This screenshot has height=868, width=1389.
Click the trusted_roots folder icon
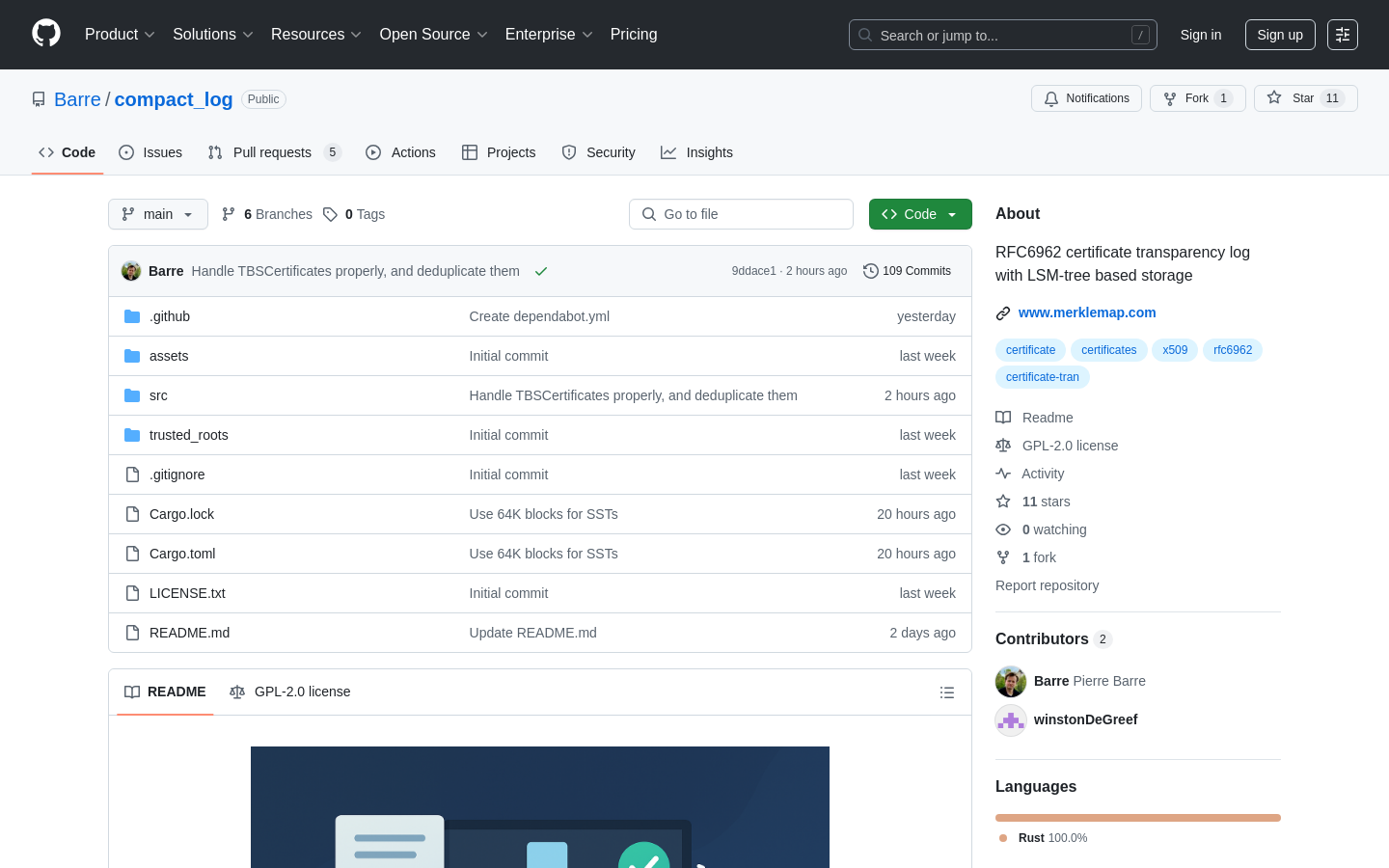132,435
